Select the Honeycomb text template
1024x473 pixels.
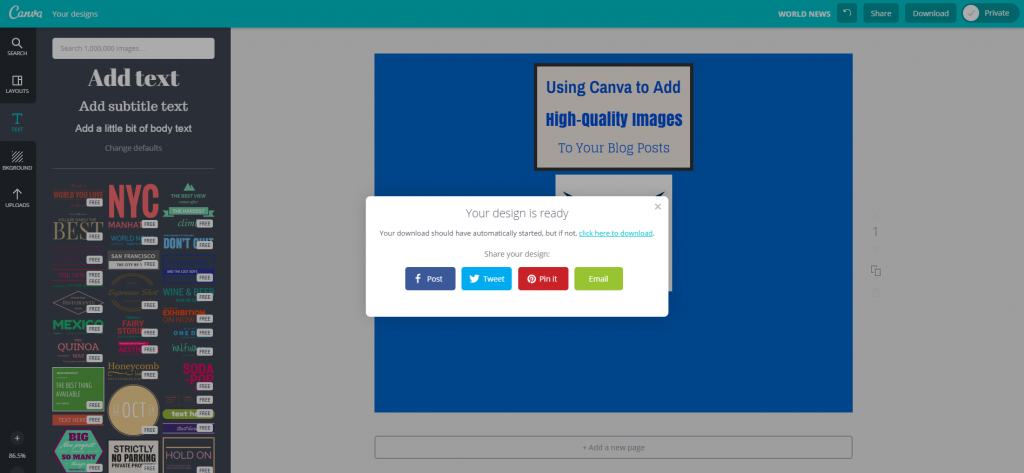(133, 370)
